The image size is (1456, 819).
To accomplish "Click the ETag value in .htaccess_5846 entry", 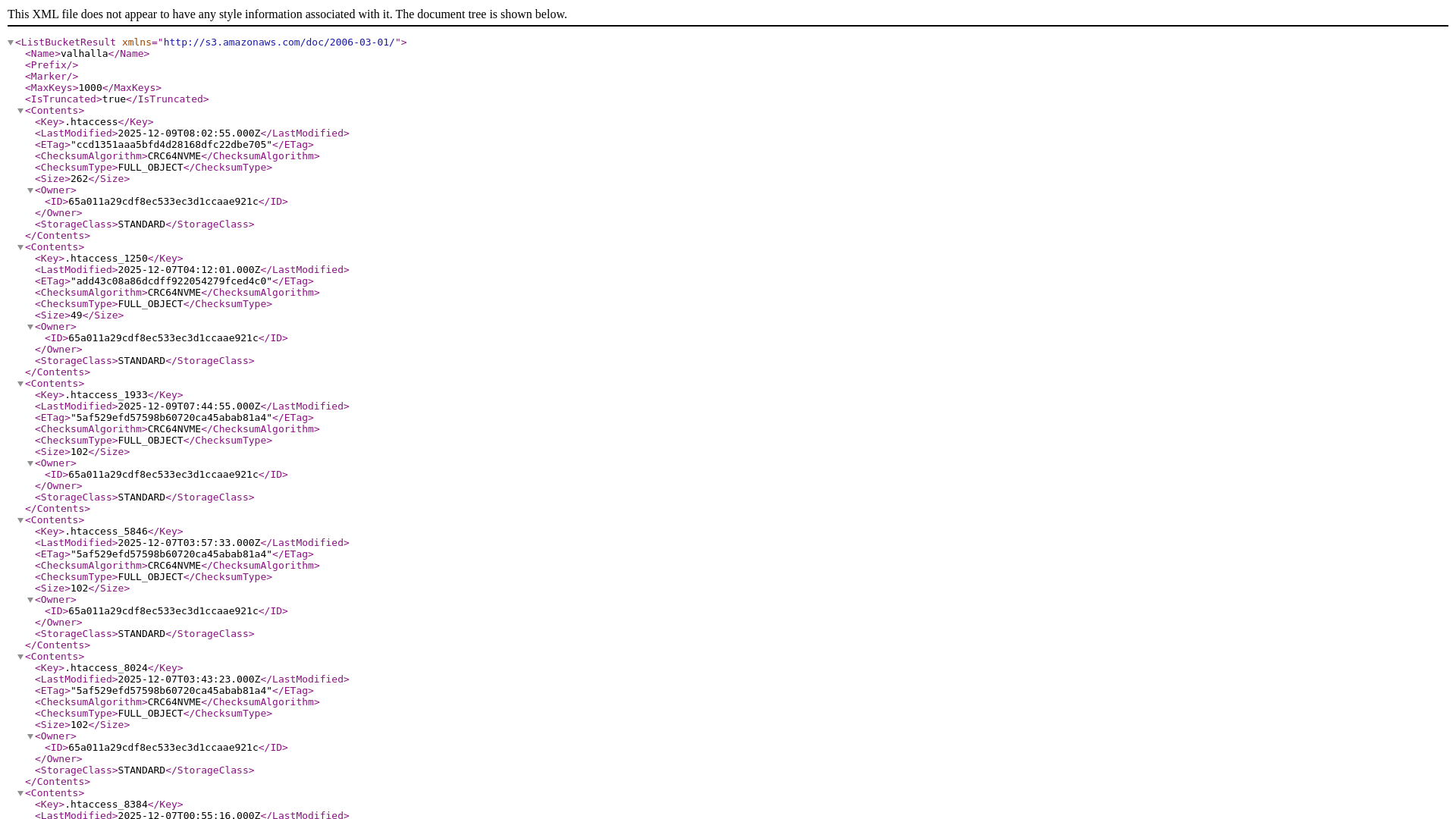I will (x=171, y=554).
